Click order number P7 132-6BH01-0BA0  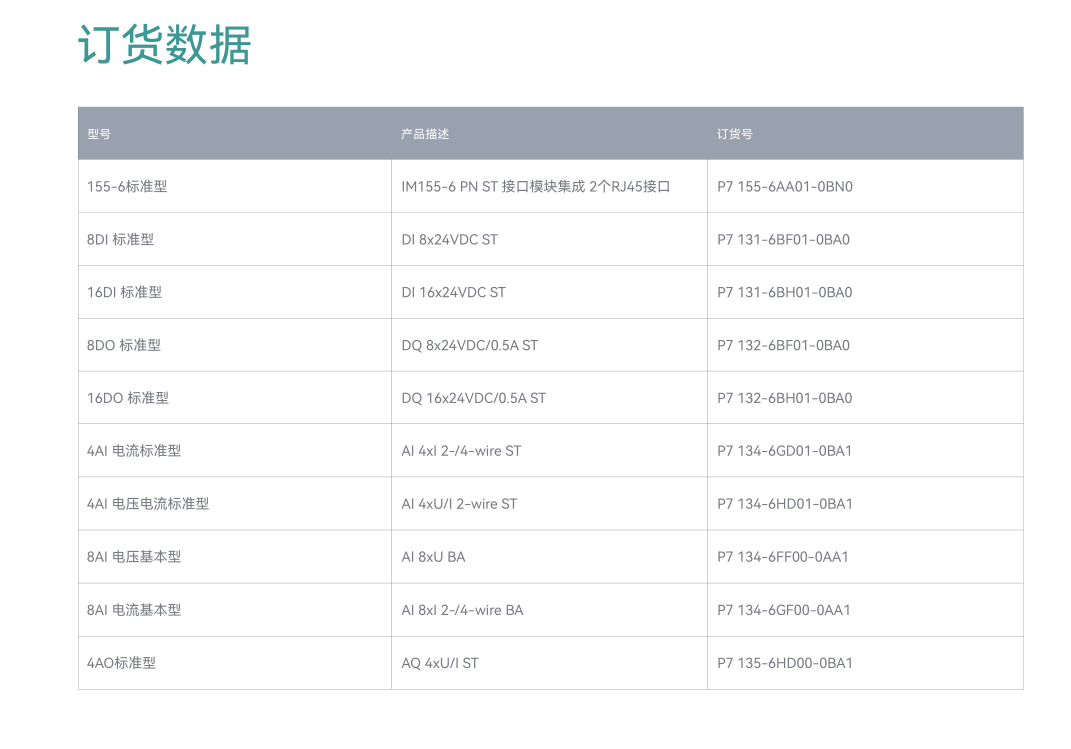pos(785,398)
